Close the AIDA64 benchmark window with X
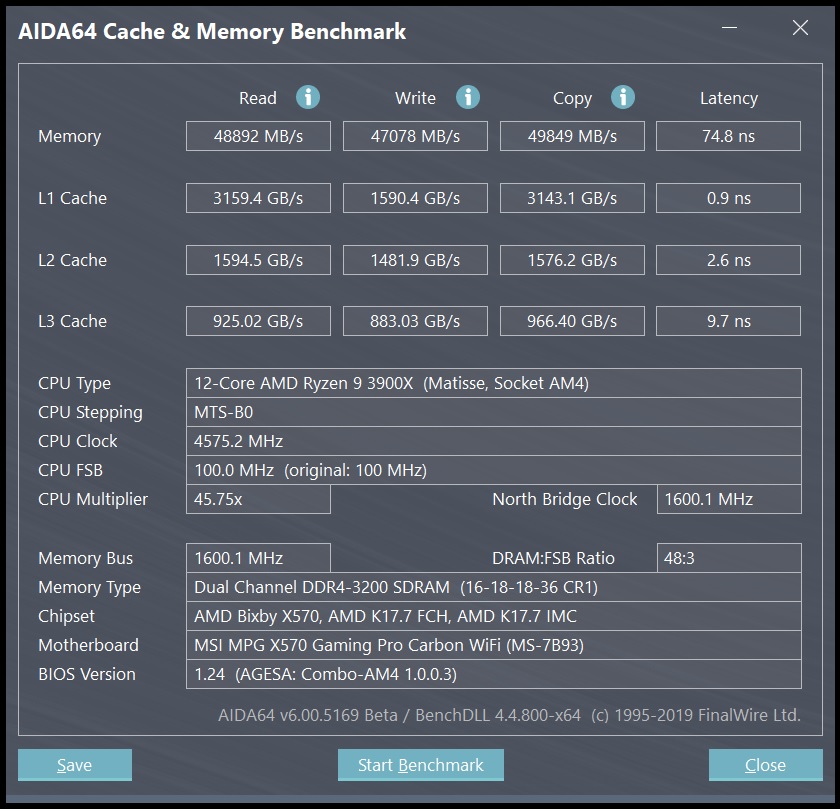840x809 pixels. (800, 28)
